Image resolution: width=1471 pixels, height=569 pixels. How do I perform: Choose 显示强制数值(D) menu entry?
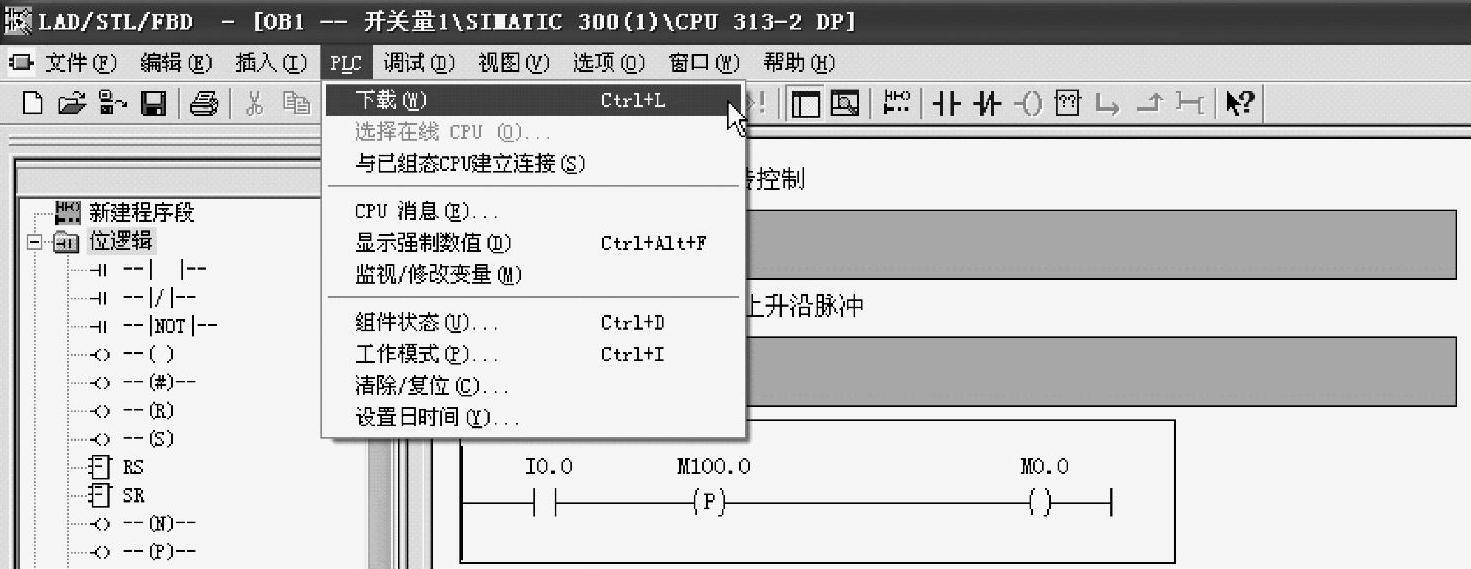534,243
